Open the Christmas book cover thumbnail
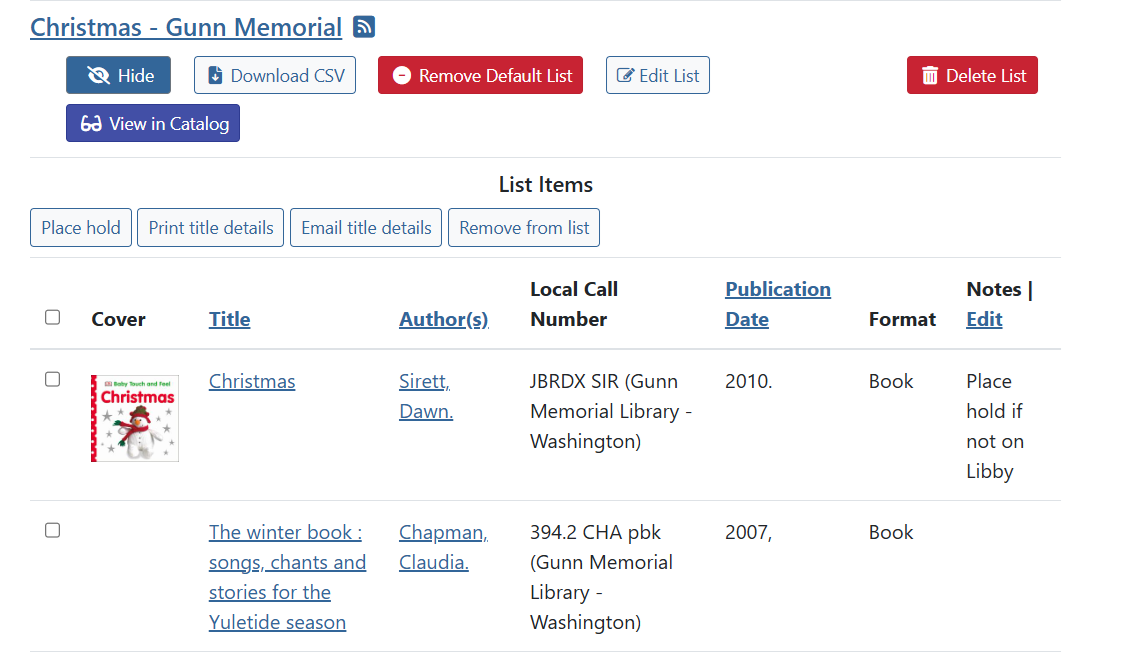The width and height of the screenshot is (1121, 670). [134, 418]
